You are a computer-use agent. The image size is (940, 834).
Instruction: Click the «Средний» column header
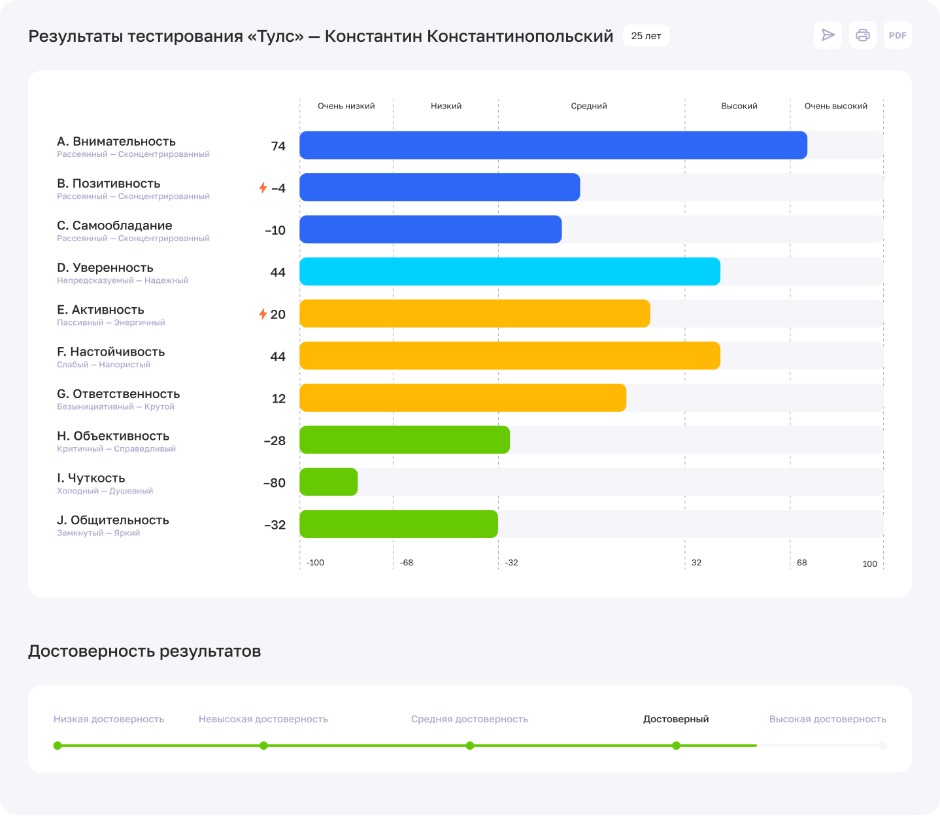point(589,106)
